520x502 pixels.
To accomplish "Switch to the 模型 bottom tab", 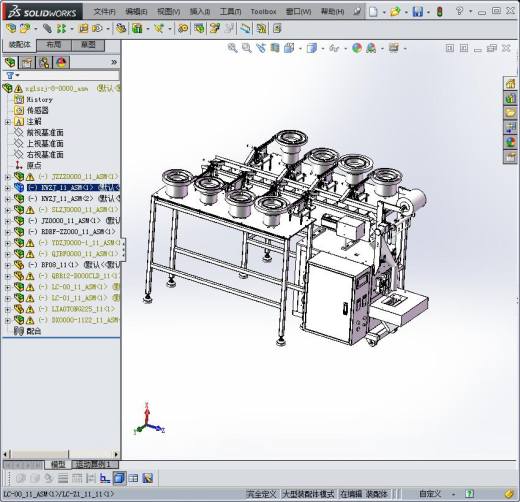I will (58, 464).
